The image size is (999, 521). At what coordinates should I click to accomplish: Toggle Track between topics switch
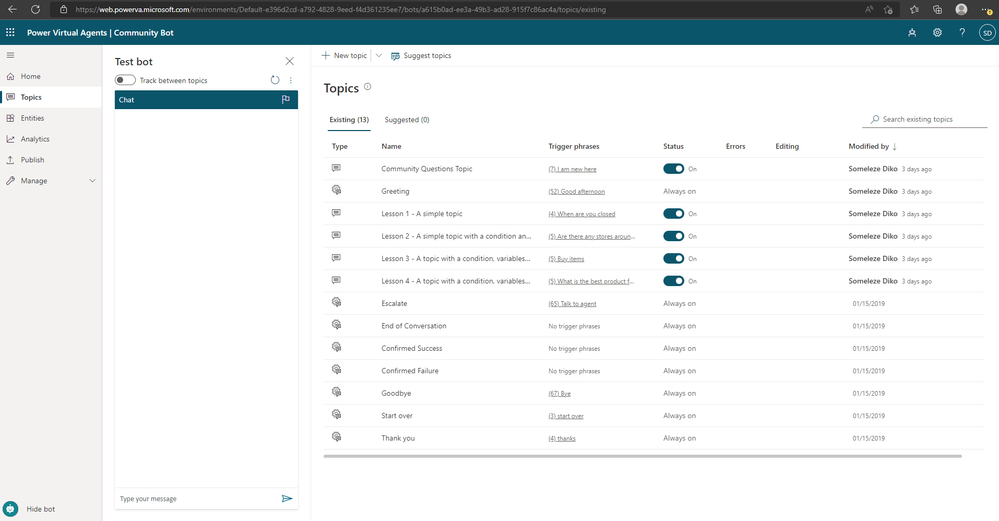pyautogui.click(x=125, y=80)
